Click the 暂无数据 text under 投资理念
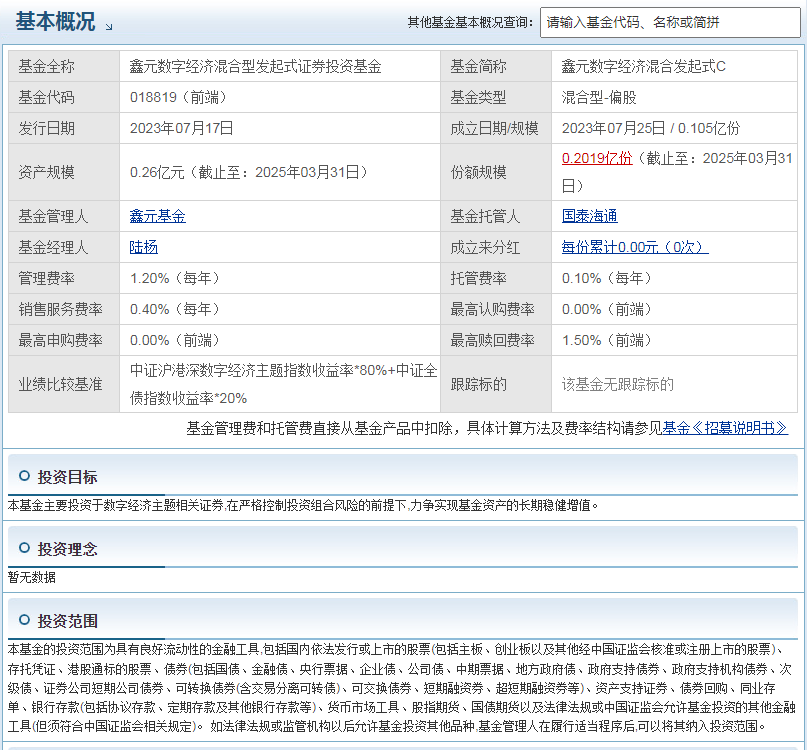The width and height of the screenshot is (807, 750). tap(32, 578)
